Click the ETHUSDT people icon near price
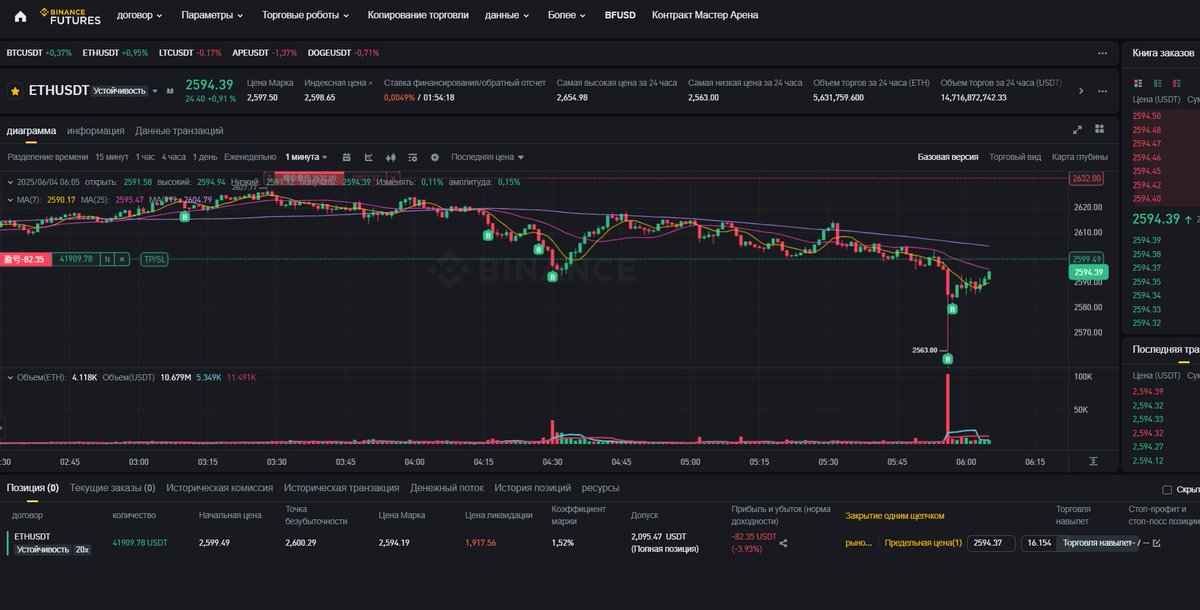 click(169, 91)
